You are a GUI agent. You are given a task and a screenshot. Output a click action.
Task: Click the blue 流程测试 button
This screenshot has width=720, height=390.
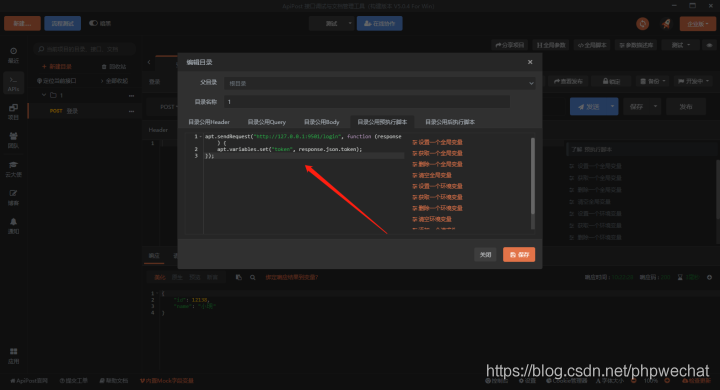pos(62,23)
